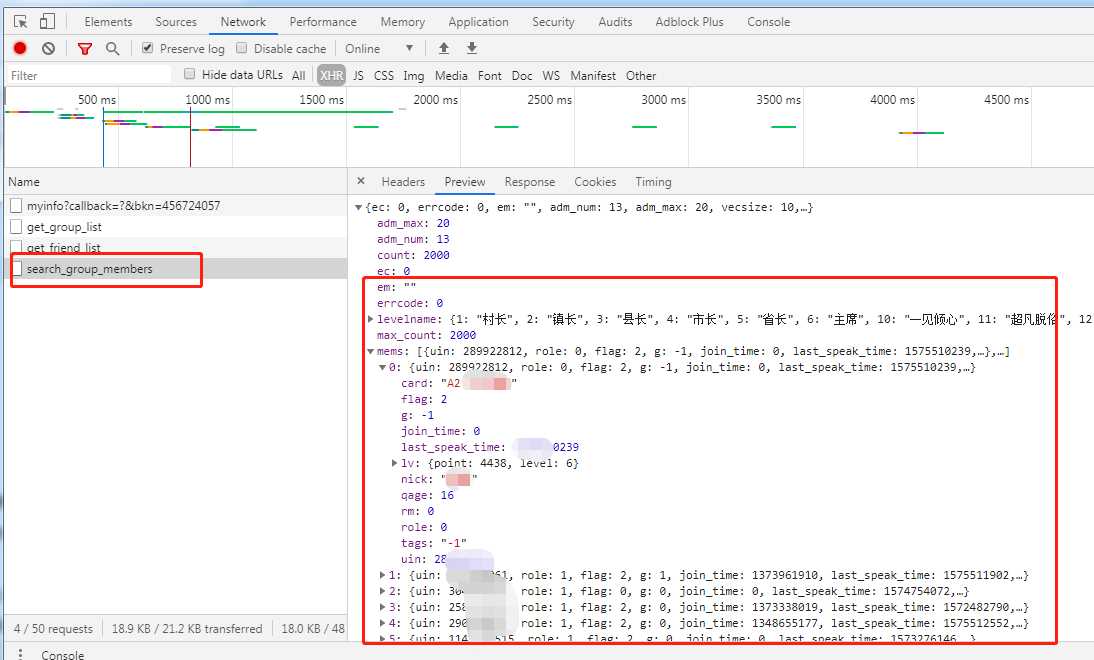Filter requests by Doc type
Screen dimensions: 1094x660
(x=522, y=75)
